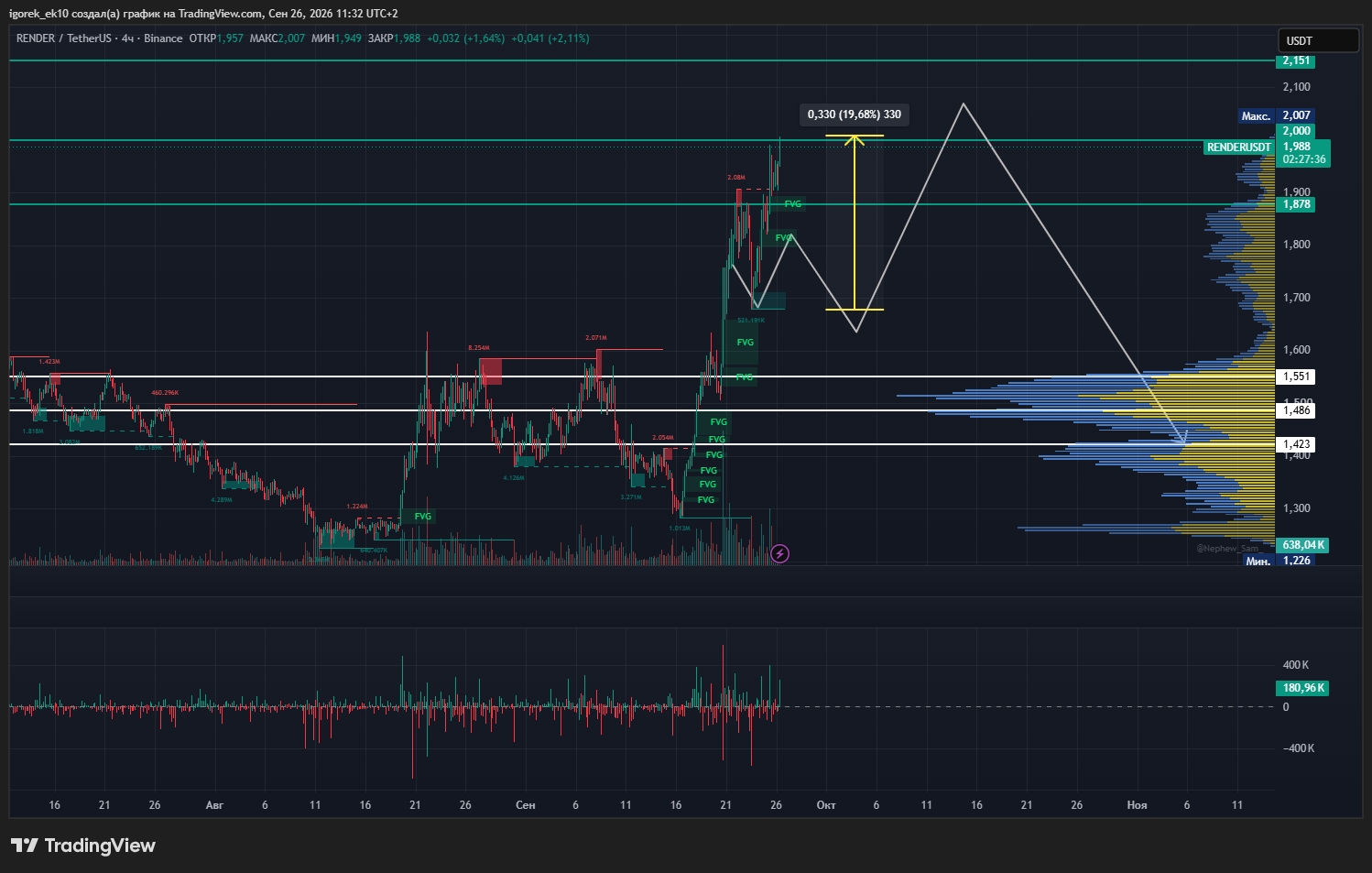1372x873 pixels.
Task: Select the 2,000 price level label
Action: [x=1296, y=131]
